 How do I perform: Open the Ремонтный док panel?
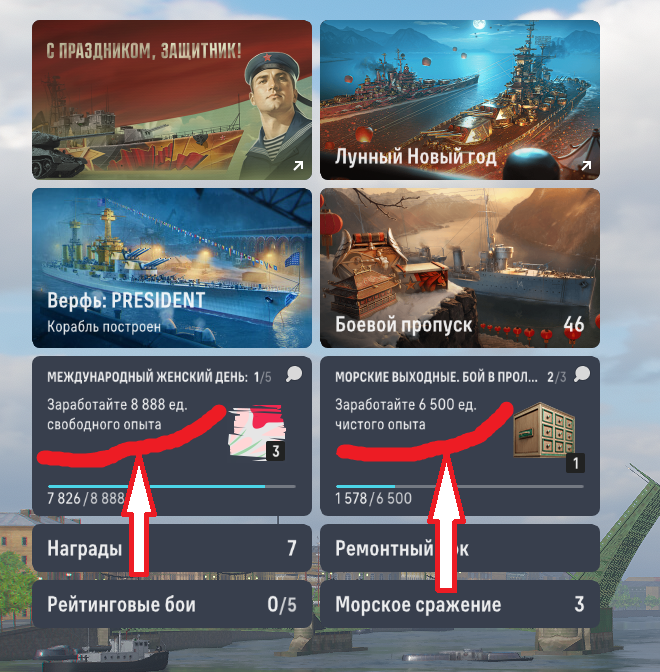[460, 548]
